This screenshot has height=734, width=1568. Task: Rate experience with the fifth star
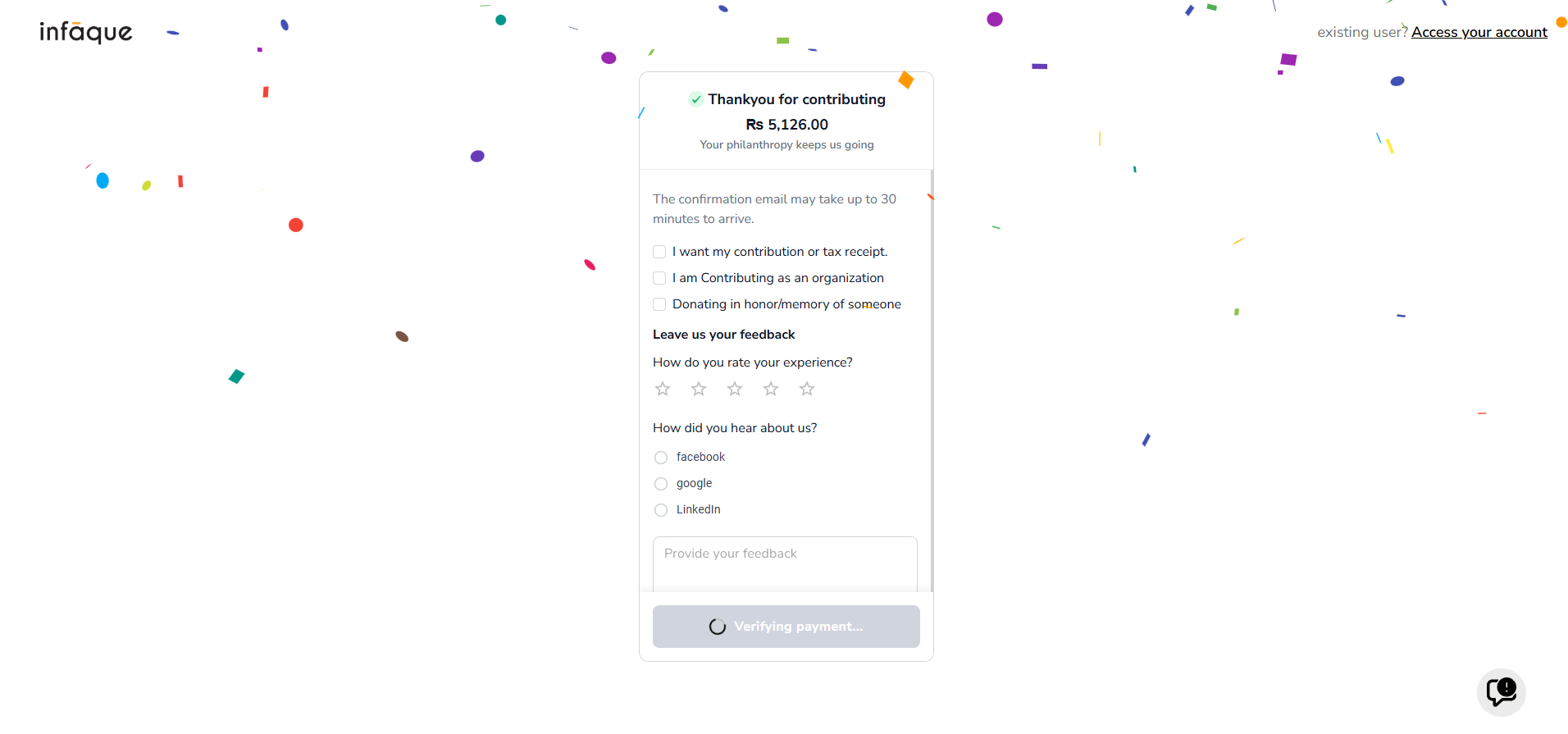[807, 389]
